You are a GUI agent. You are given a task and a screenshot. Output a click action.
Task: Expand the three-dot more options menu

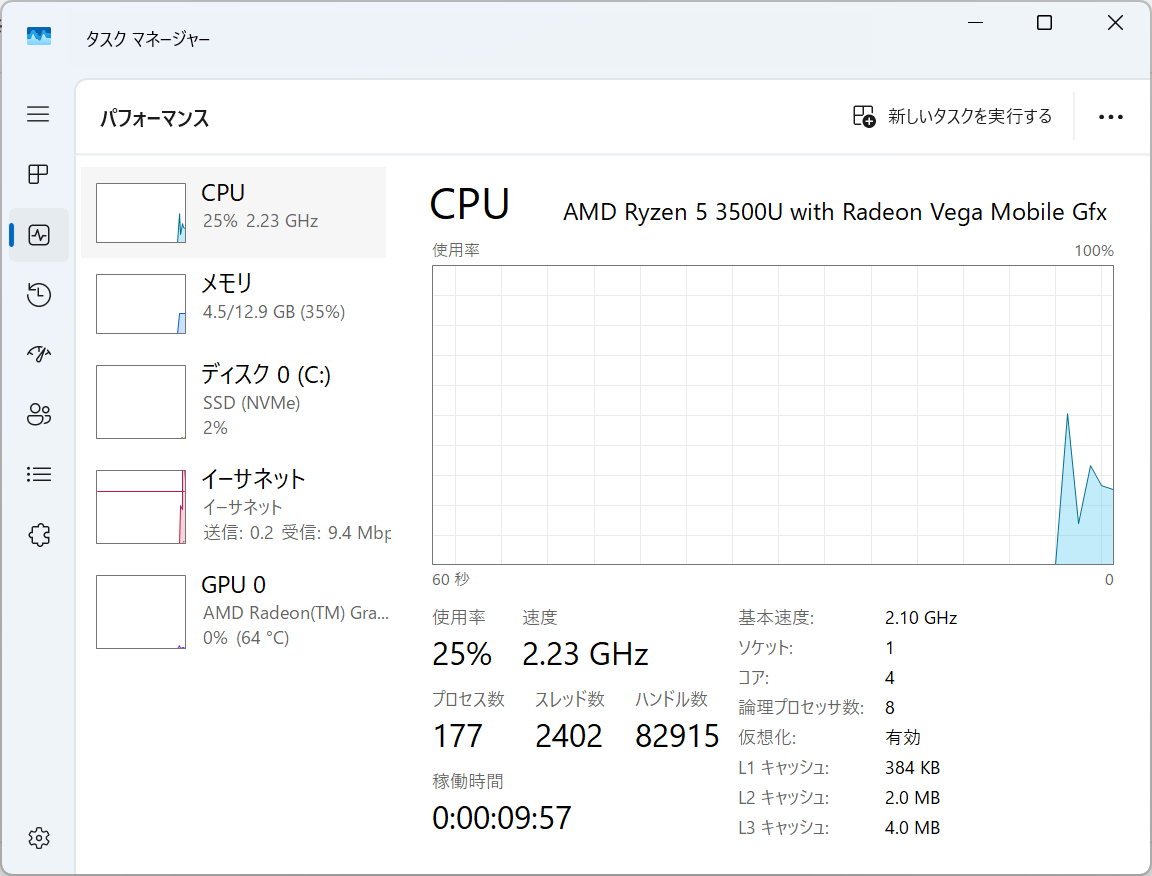(x=1110, y=117)
